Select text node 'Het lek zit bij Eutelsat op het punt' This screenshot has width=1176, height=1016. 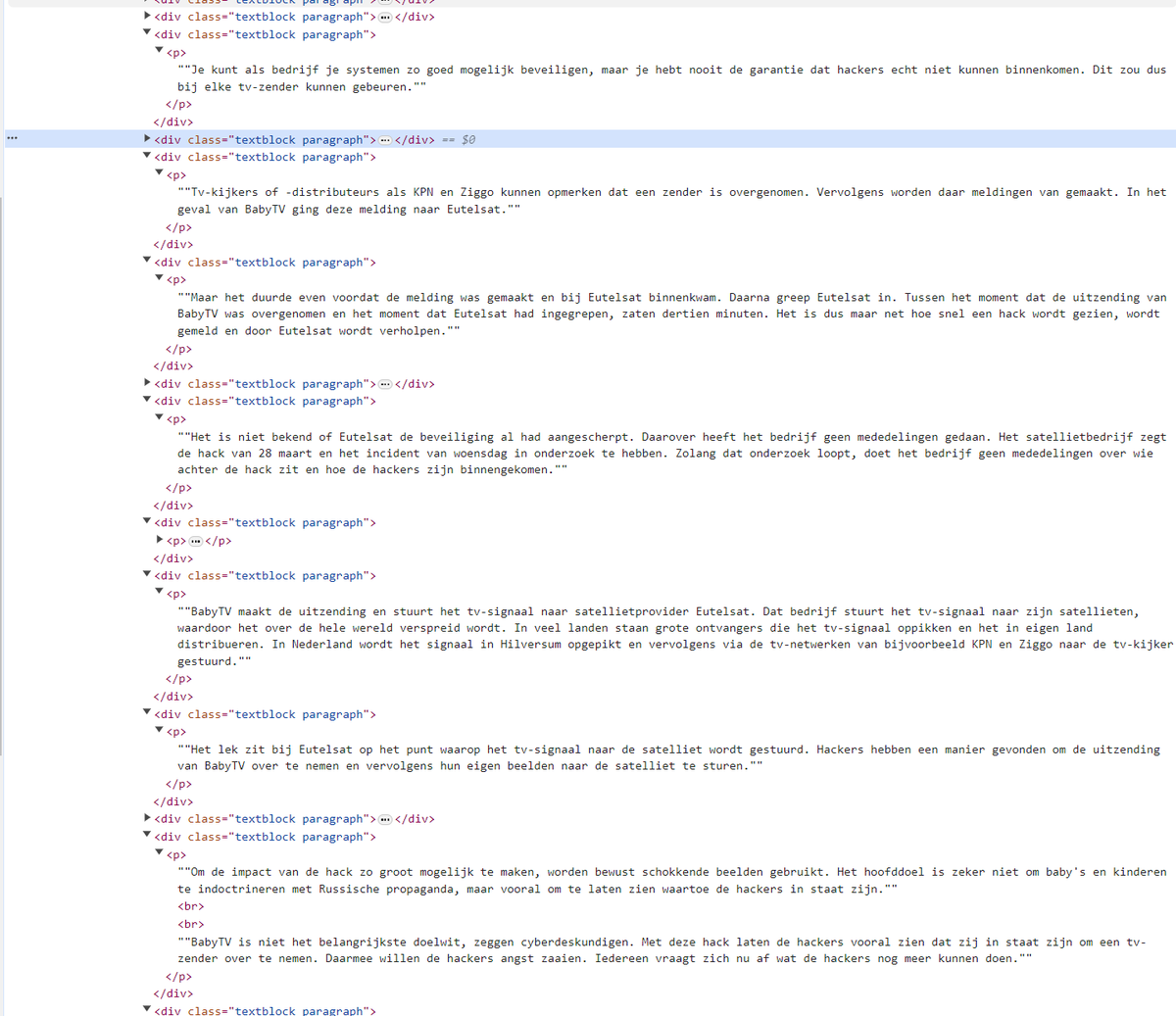click(x=668, y=757)
